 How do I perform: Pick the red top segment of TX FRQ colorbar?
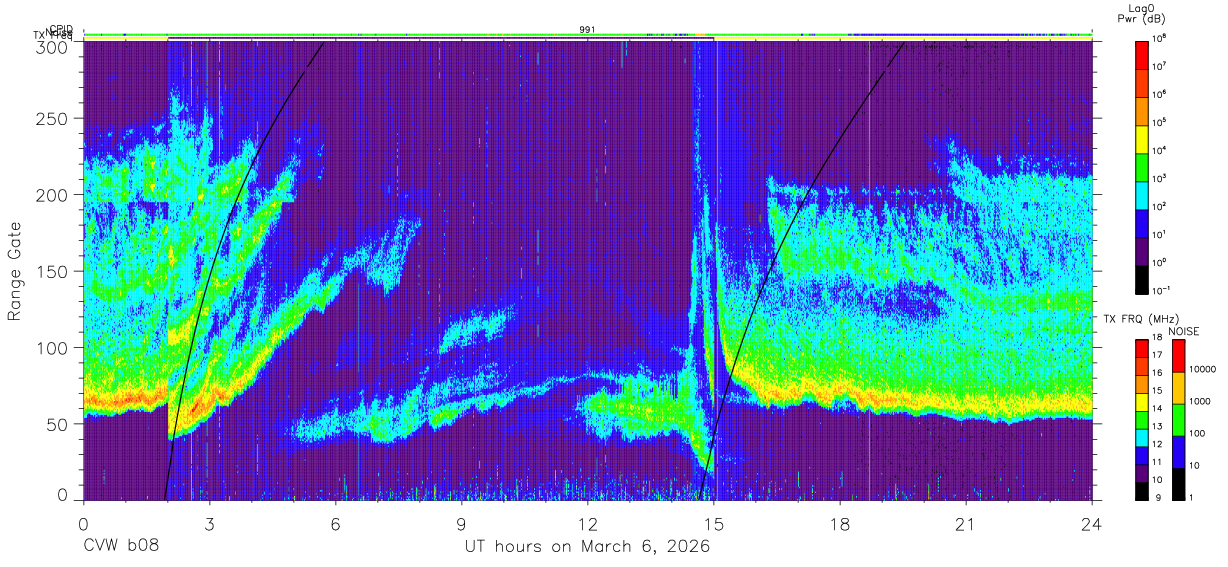(1142, 348)
